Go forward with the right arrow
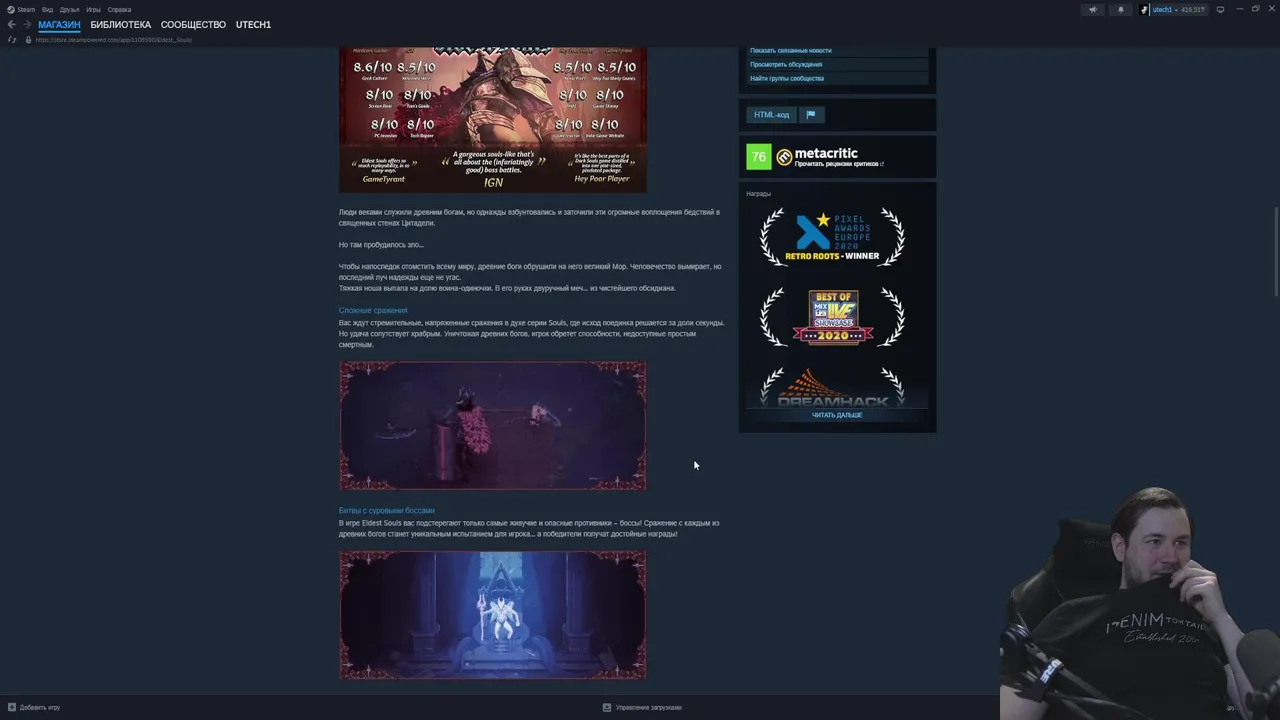 26,24
